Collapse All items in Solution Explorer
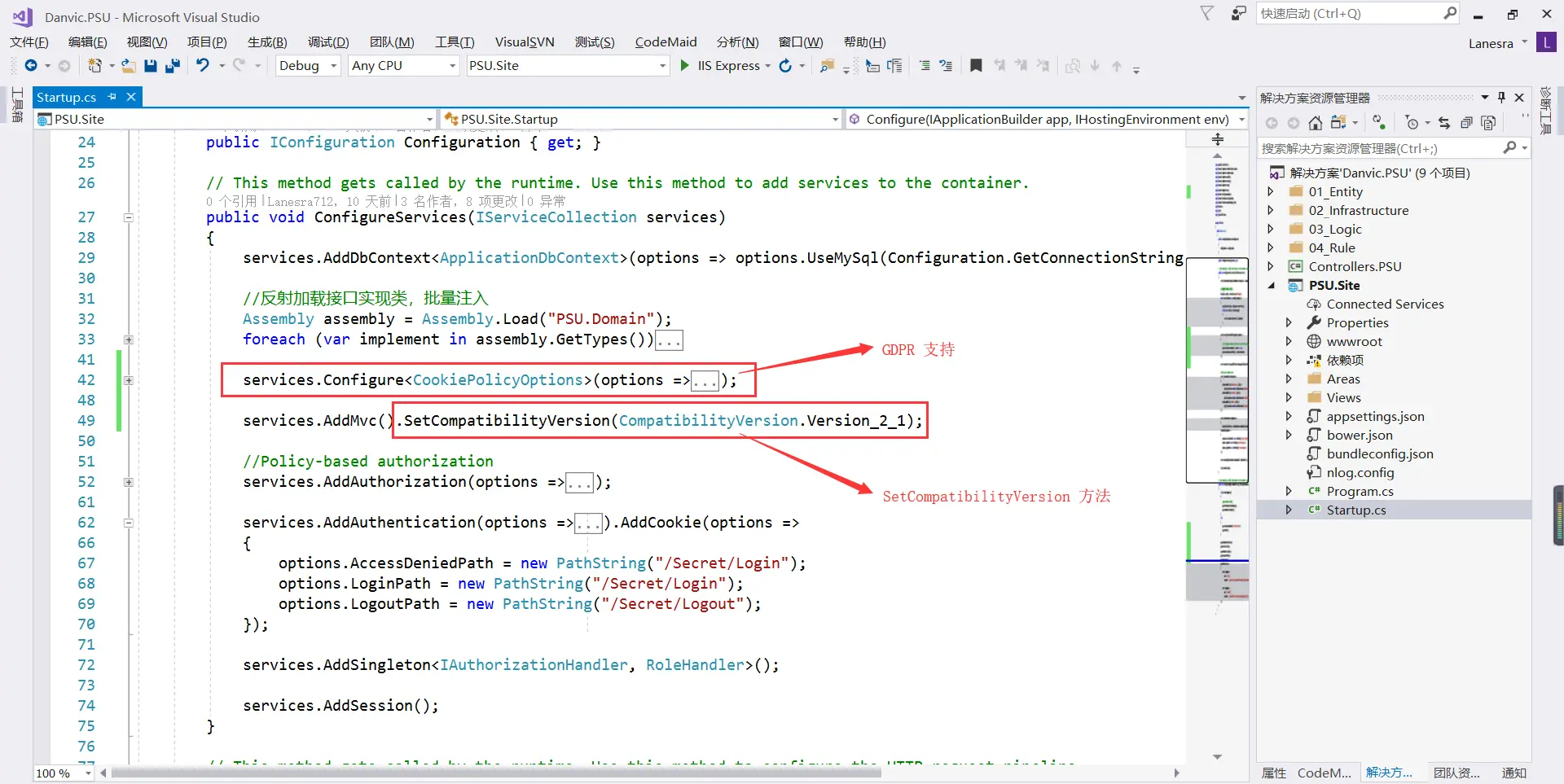 click(1466, 123)
